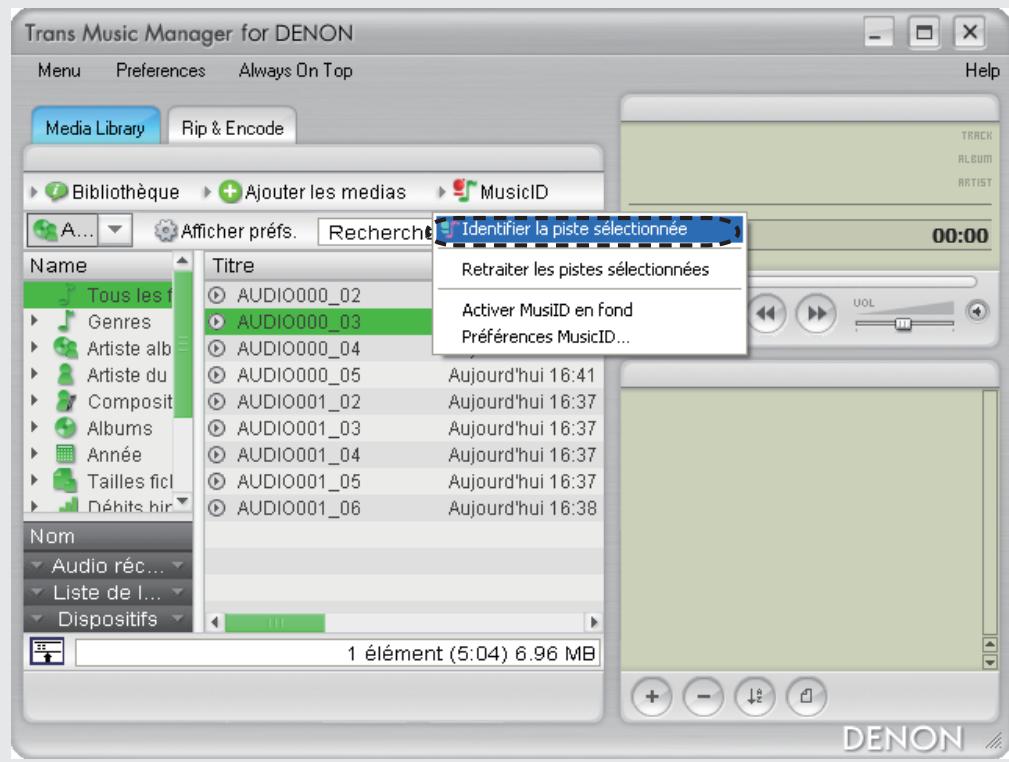Select Retraiter les pistes sélectionnées
Viewport: 1009px width, 762px height.
pyautogui.click(x=585, y=269)
